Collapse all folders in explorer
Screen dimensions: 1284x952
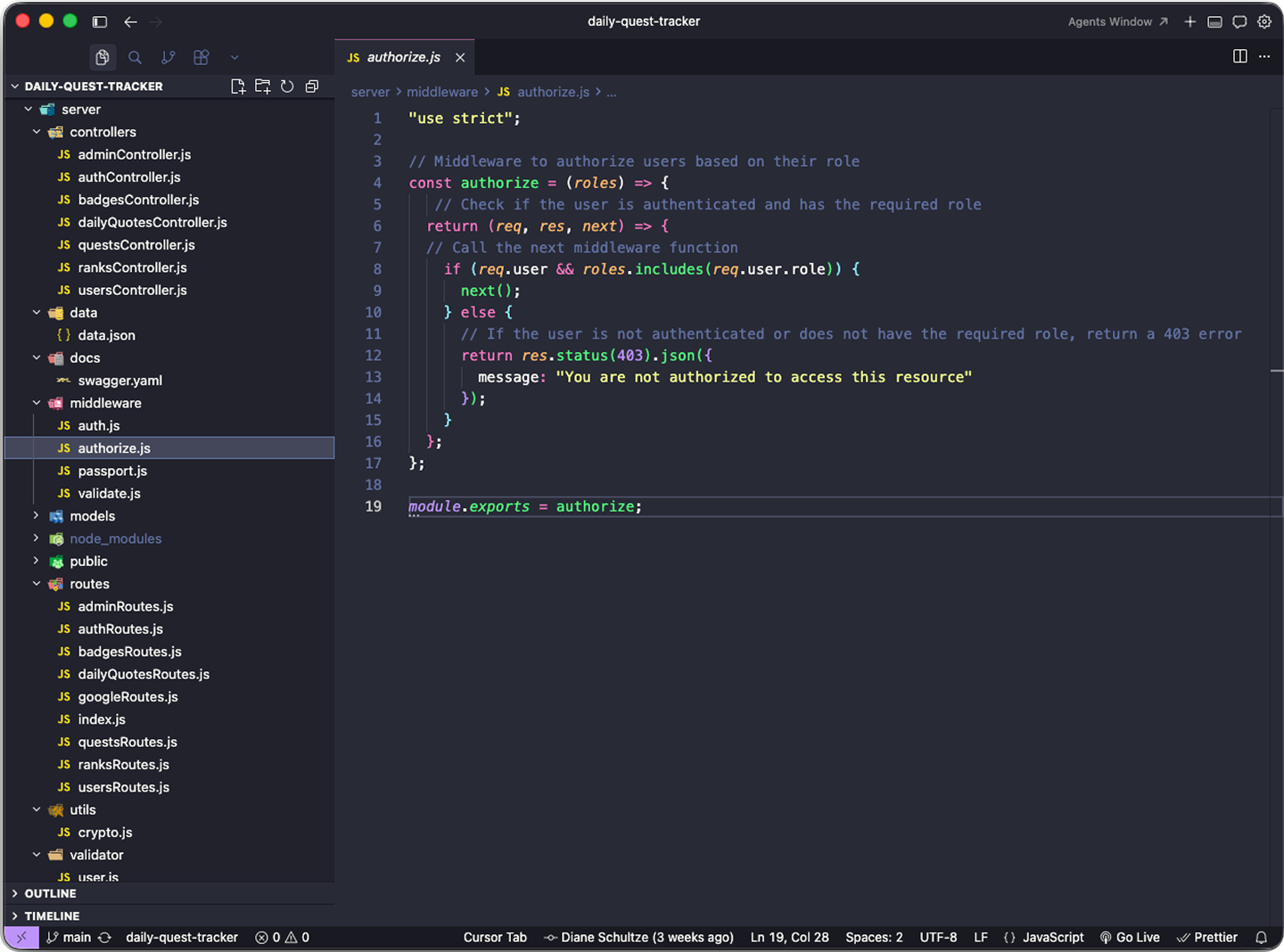pyautogui.click(x=312, y=86)
